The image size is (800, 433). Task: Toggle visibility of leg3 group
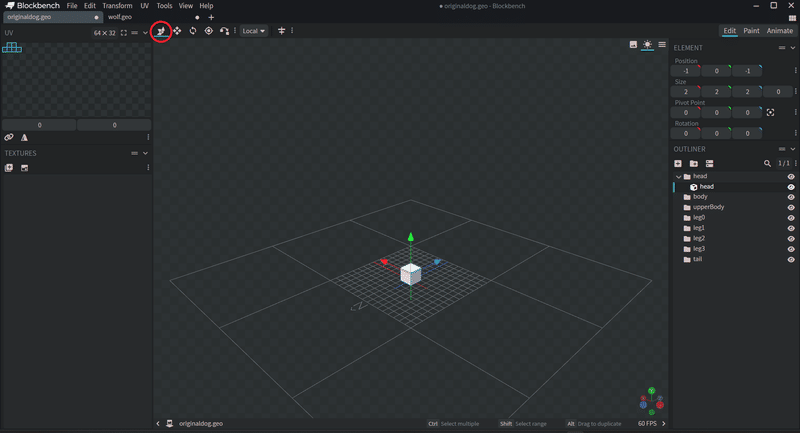pos(791,249)
